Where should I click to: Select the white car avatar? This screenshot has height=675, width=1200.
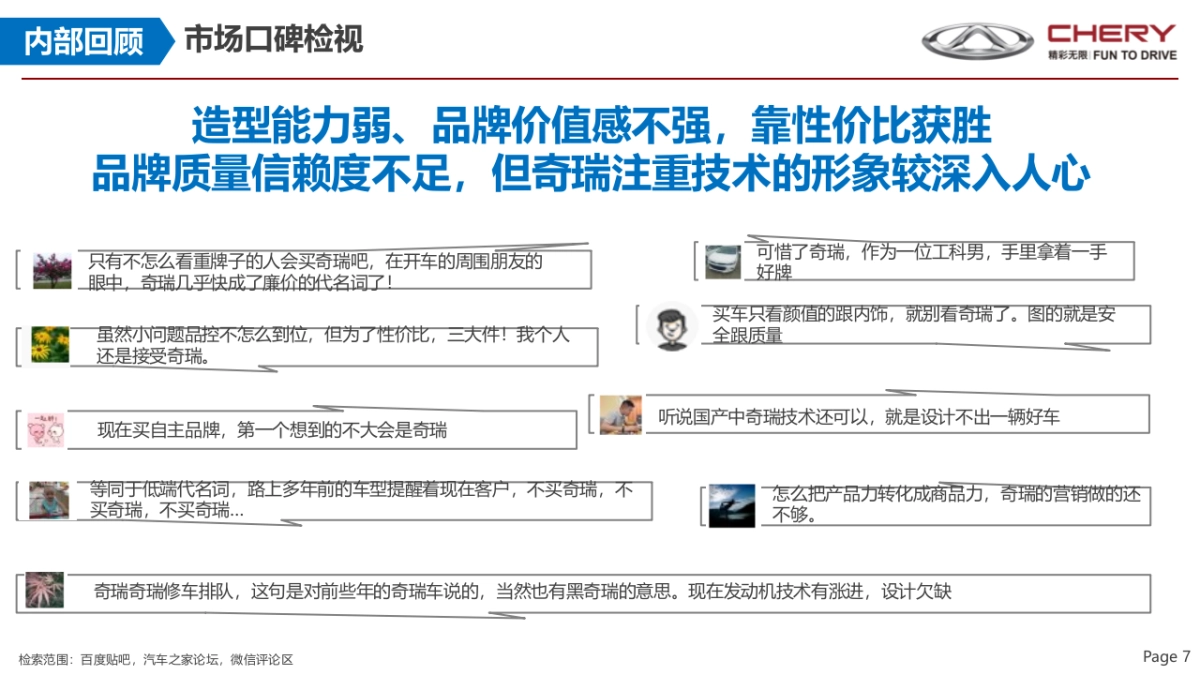[723, 261]
